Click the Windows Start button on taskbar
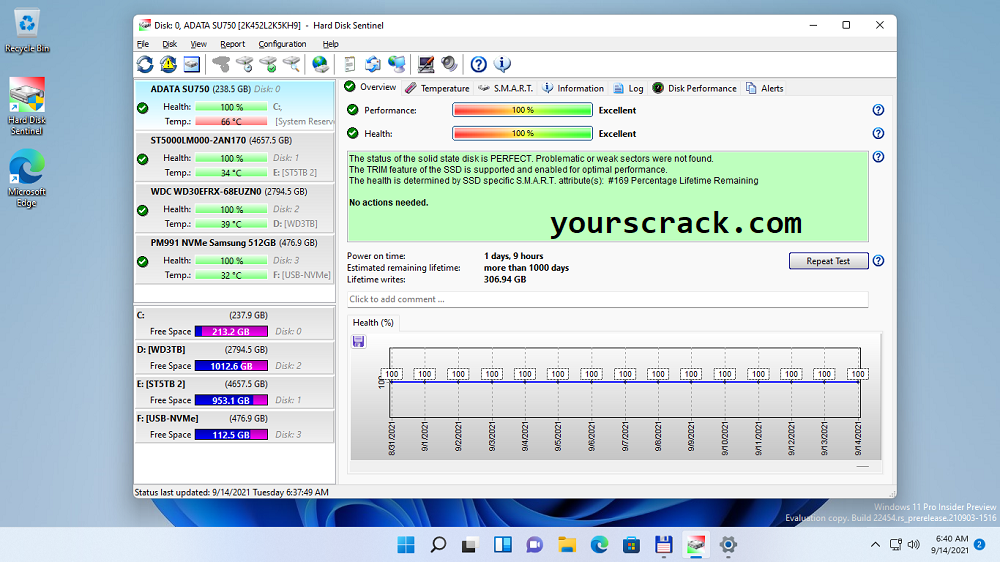The width and height of the screenshot is (1000, 562). (x=406, y=545)
